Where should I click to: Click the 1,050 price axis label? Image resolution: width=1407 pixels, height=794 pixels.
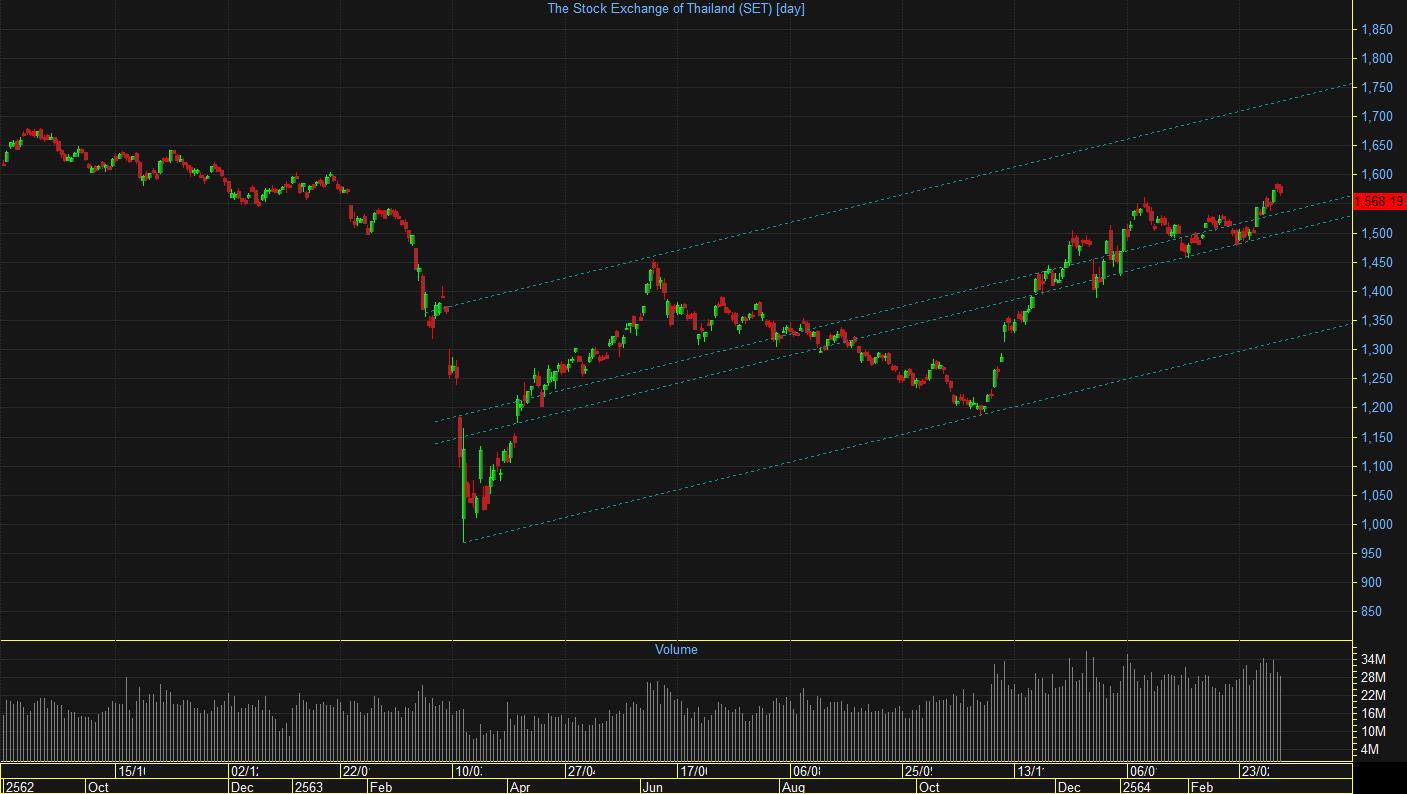tap(1377, 496)
